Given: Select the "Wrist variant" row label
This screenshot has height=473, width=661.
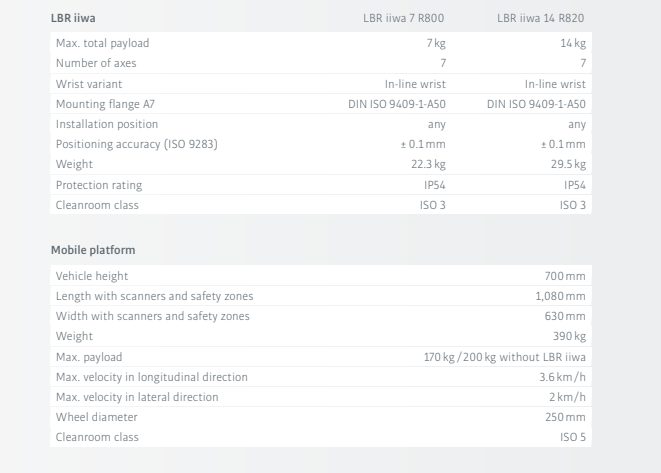Looking at the screenshot, I should point(88,84).
